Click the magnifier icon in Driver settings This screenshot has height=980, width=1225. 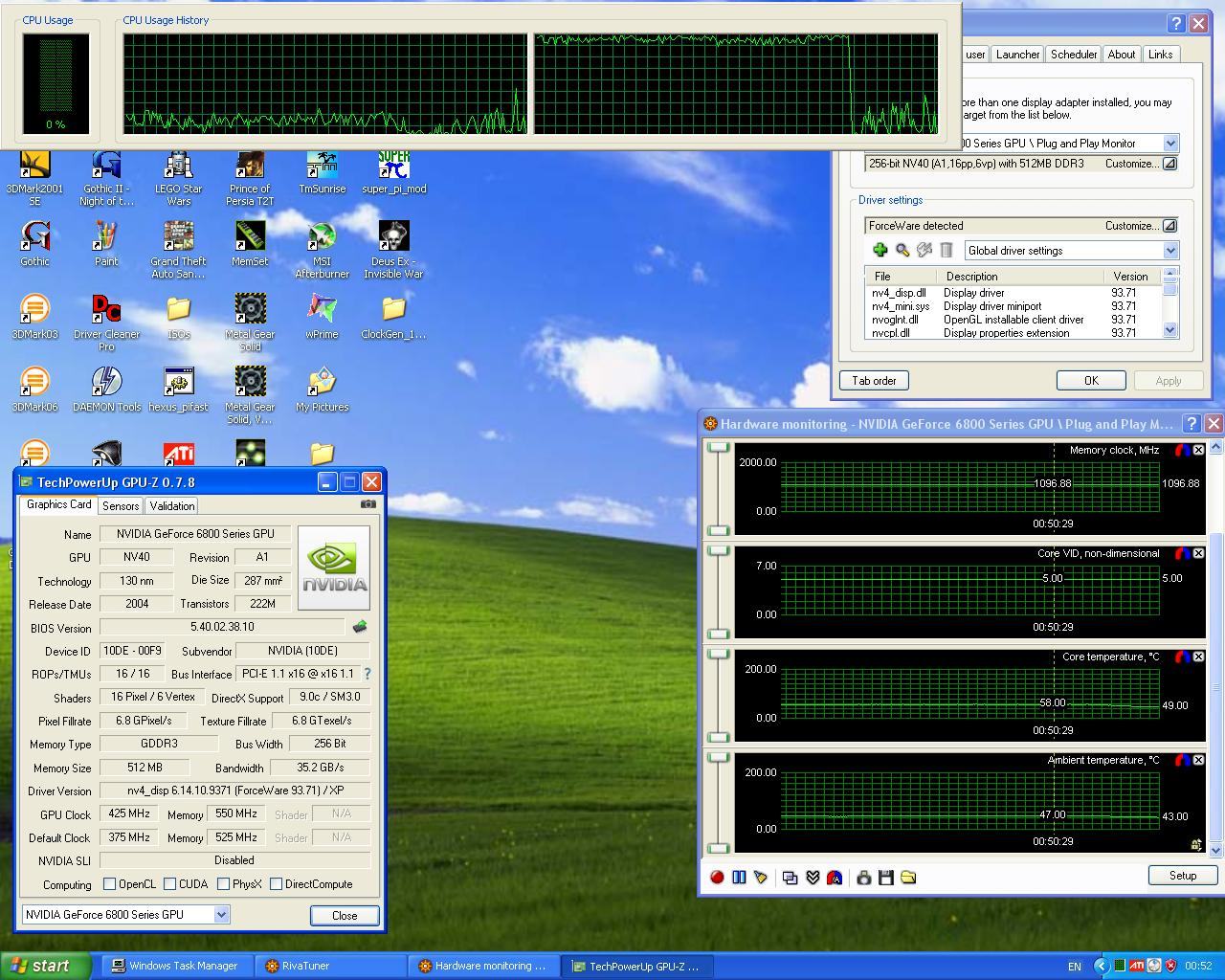902,250
